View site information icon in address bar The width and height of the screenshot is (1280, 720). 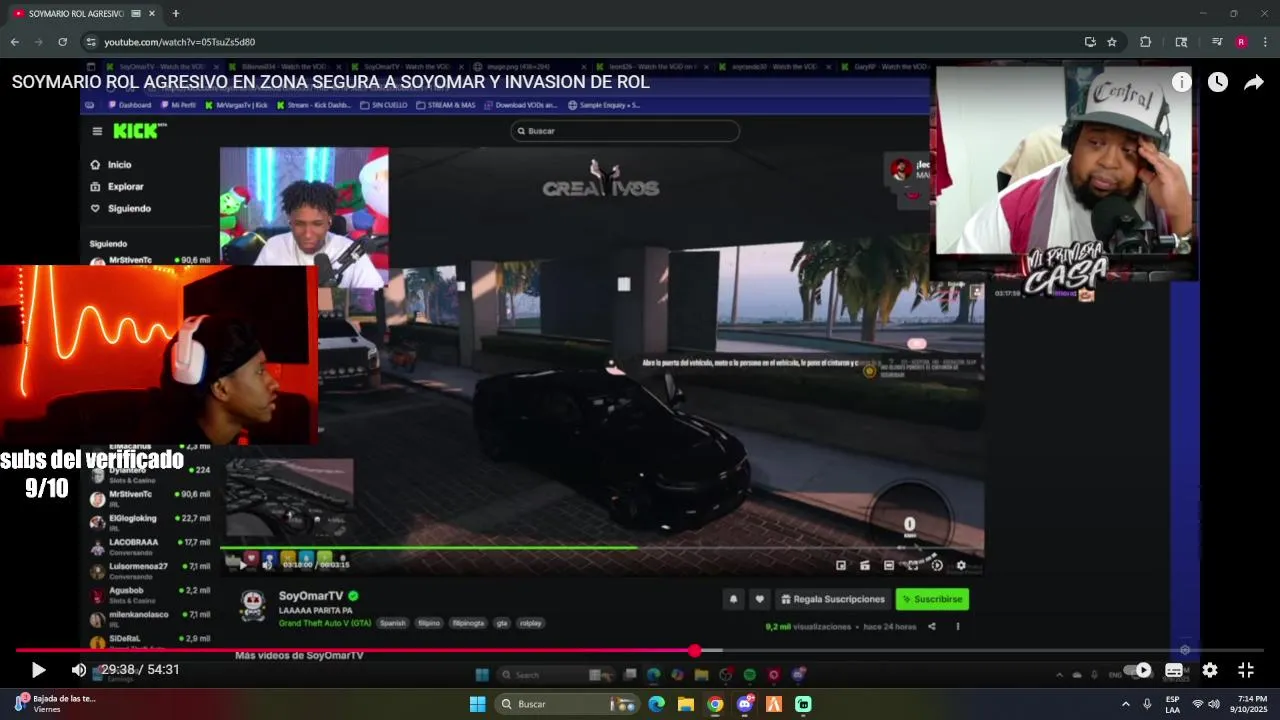coord(91,42)
